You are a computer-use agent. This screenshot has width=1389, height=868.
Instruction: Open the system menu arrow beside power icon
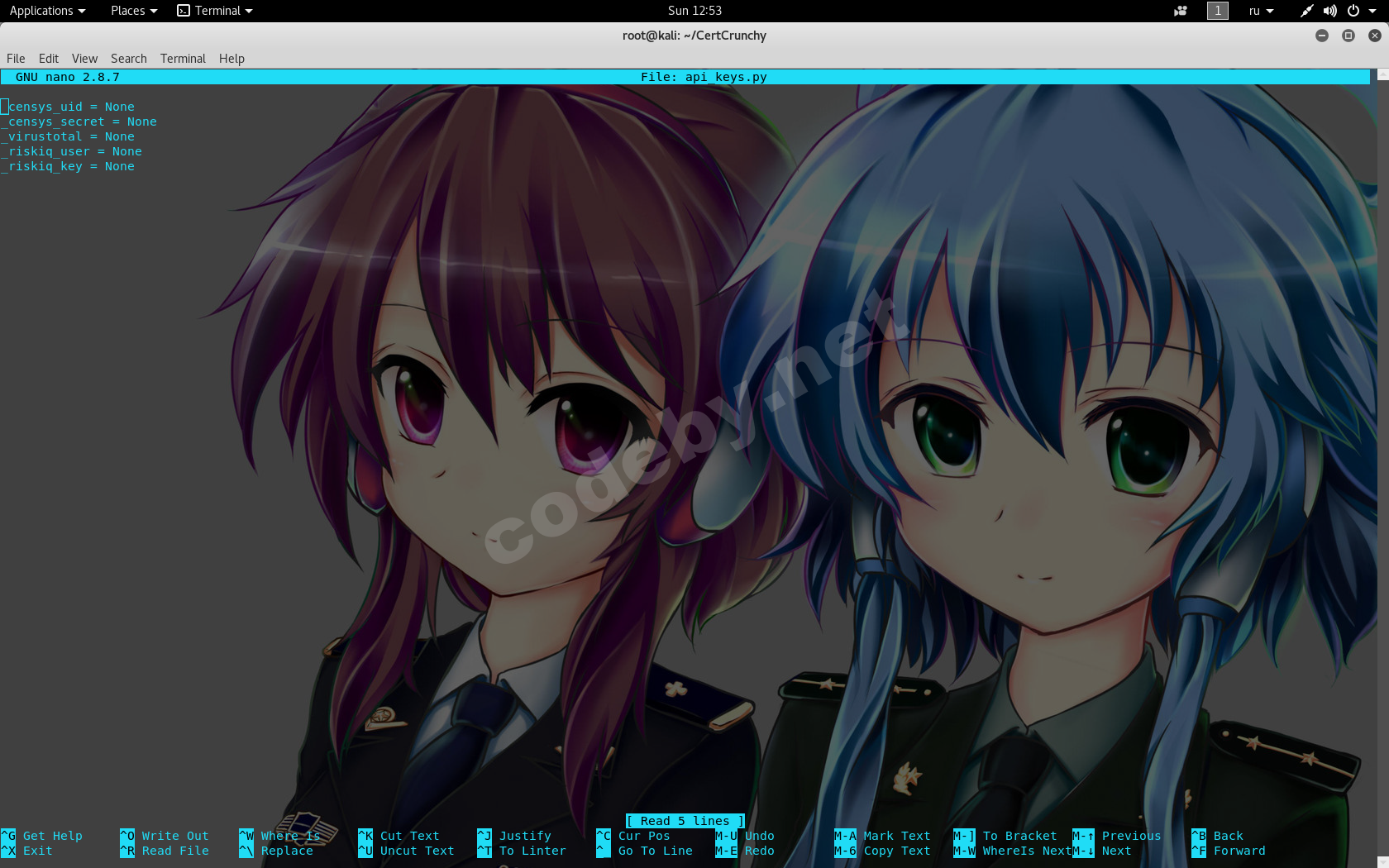(1372, 11)
